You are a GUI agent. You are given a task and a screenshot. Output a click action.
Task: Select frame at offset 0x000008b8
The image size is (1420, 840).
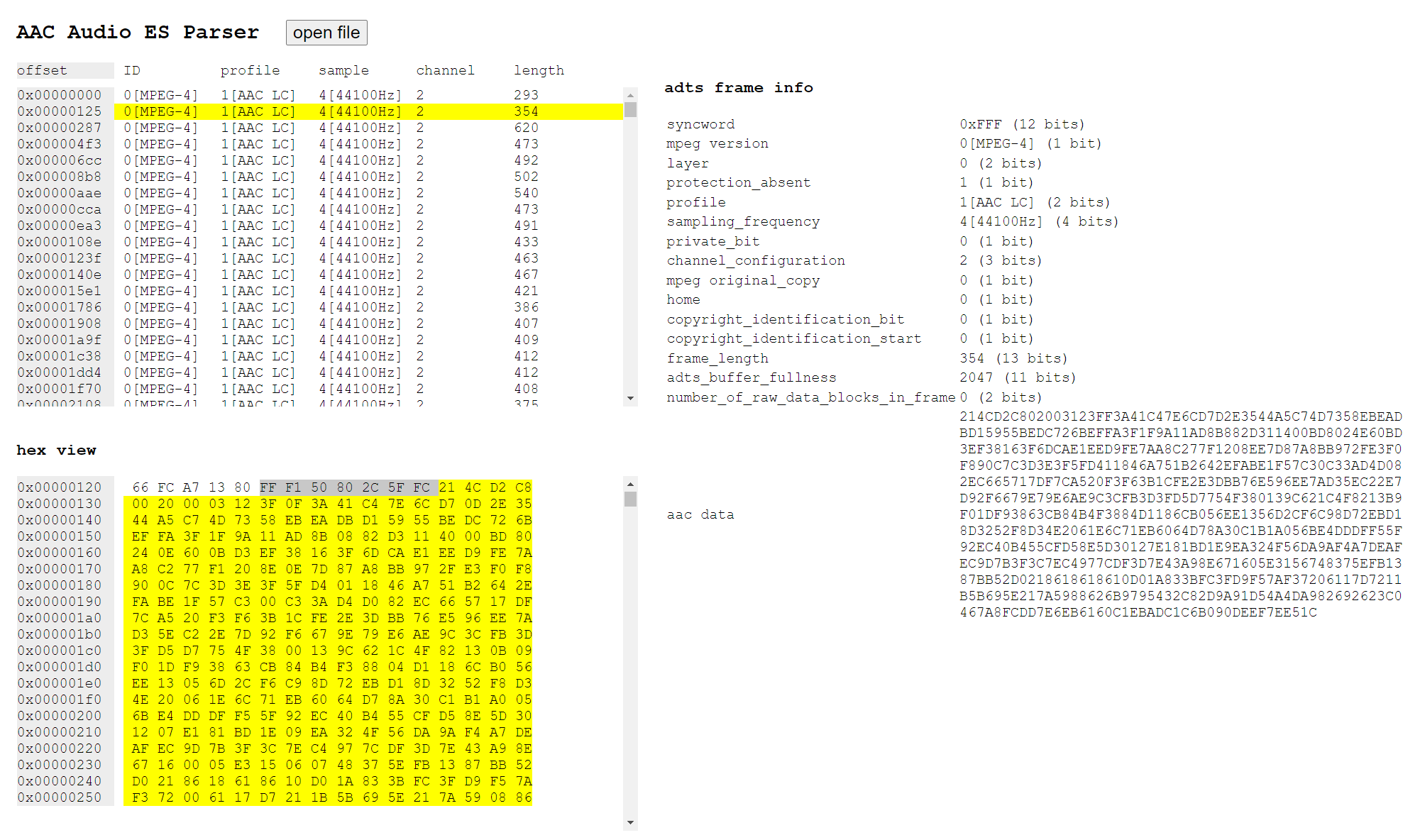pos(60,177)
